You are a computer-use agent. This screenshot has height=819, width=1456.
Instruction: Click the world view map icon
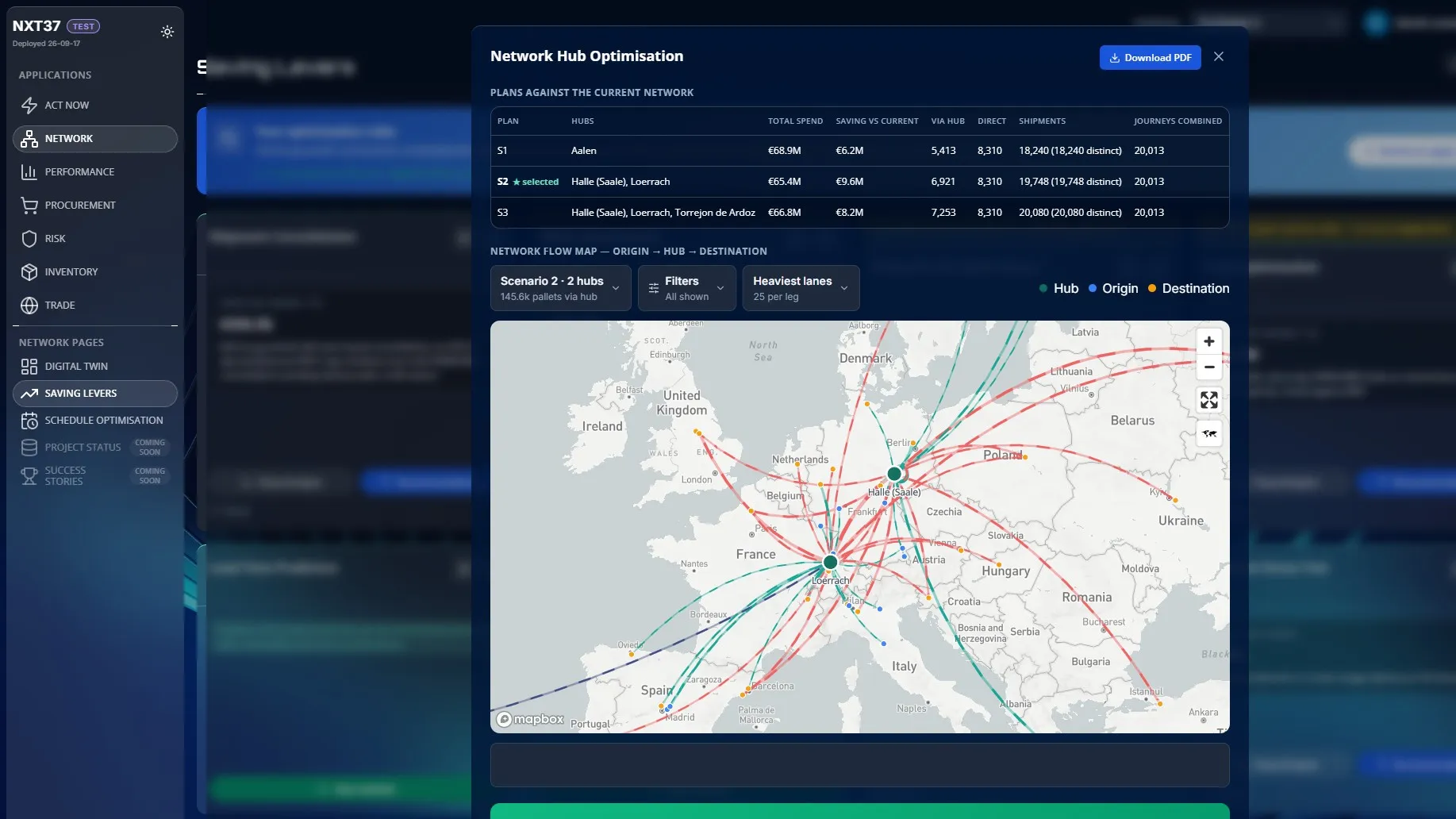click(x=1208, y=433)
